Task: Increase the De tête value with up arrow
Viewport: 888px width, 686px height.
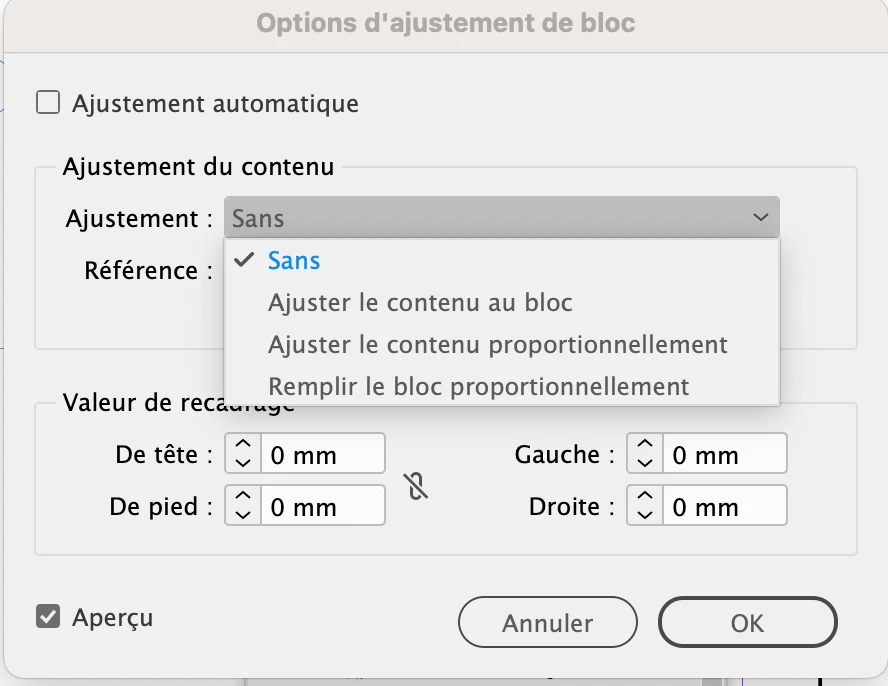Action: point(243,446)
